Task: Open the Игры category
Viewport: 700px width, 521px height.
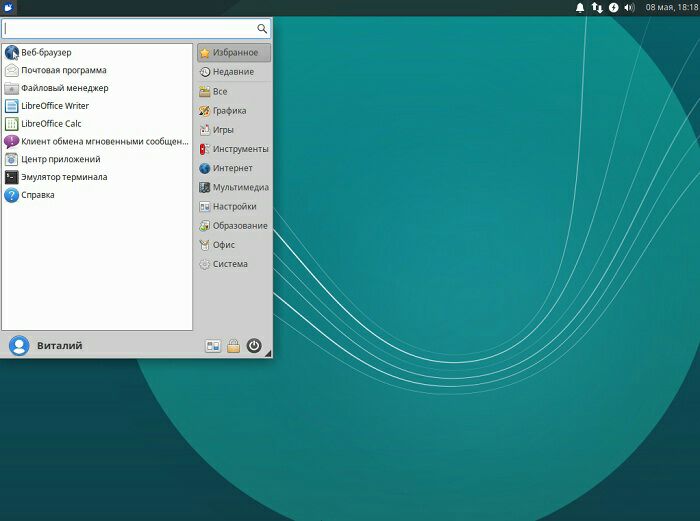Action: click(x=234, y=130)
